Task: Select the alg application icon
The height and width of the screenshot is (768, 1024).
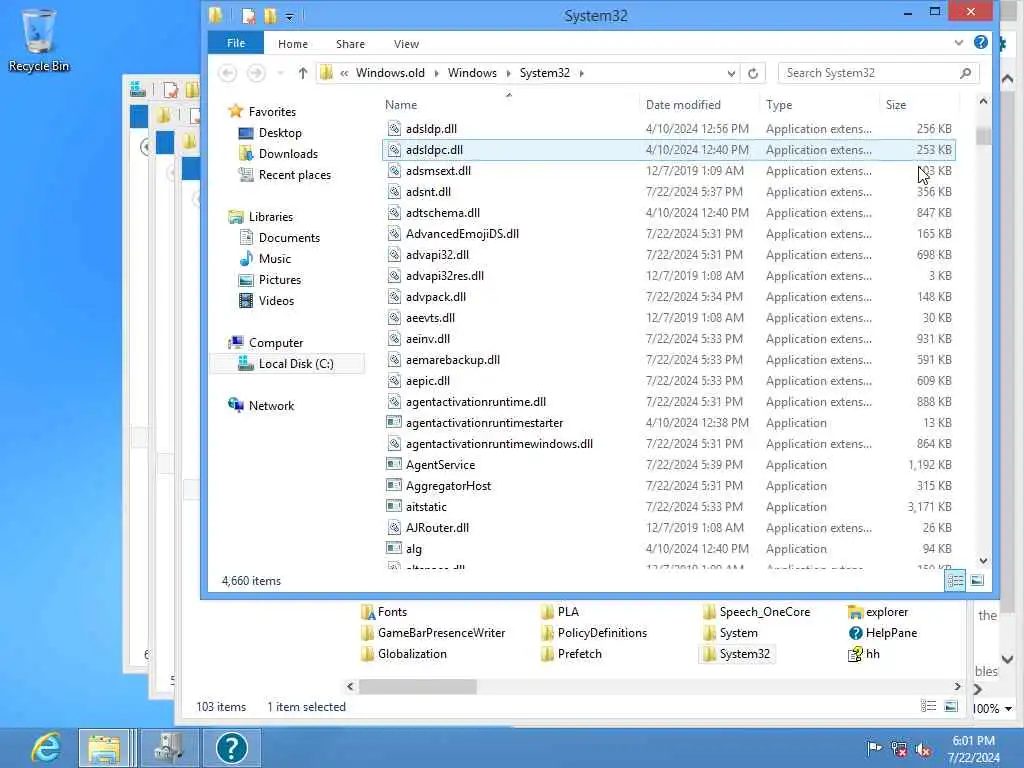Action: click(394, 549)
